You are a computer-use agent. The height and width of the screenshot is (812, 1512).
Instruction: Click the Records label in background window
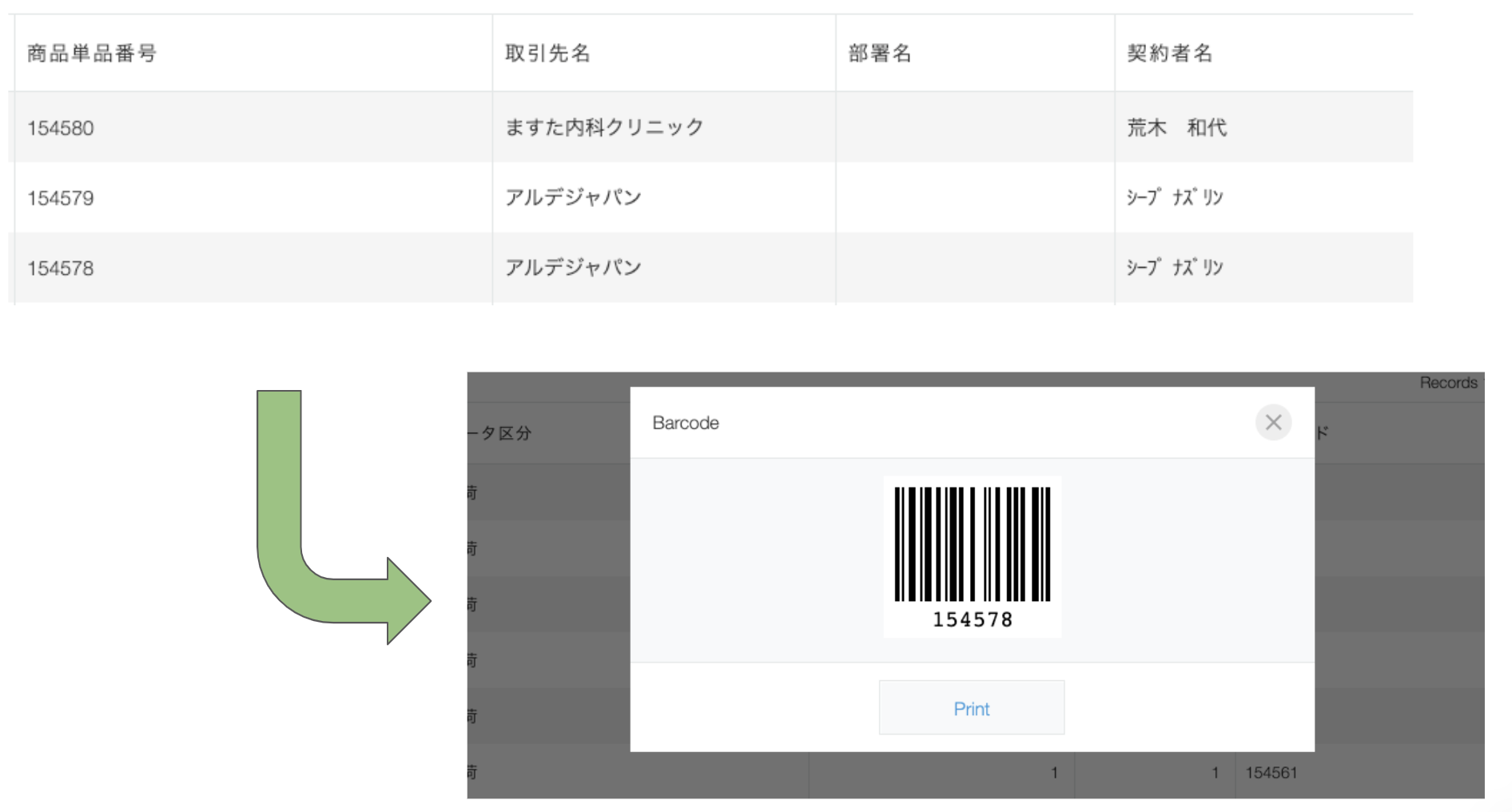click(x=1448, y=383)
